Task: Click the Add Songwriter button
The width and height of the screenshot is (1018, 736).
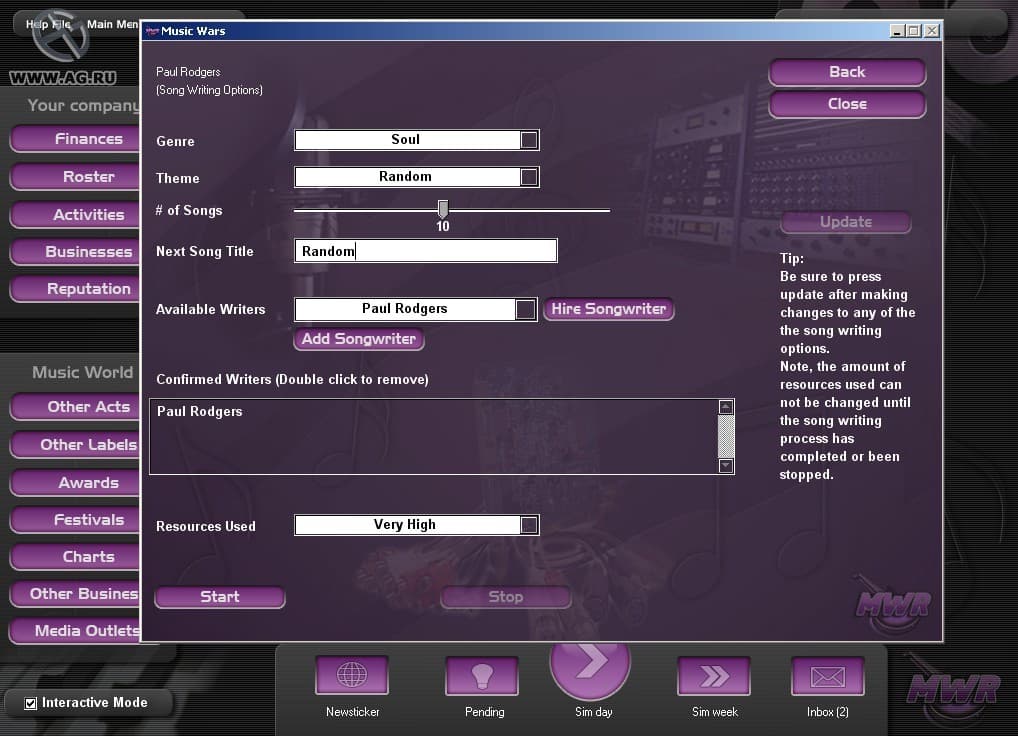Action: pyautogui.click(x=358, y=339)
